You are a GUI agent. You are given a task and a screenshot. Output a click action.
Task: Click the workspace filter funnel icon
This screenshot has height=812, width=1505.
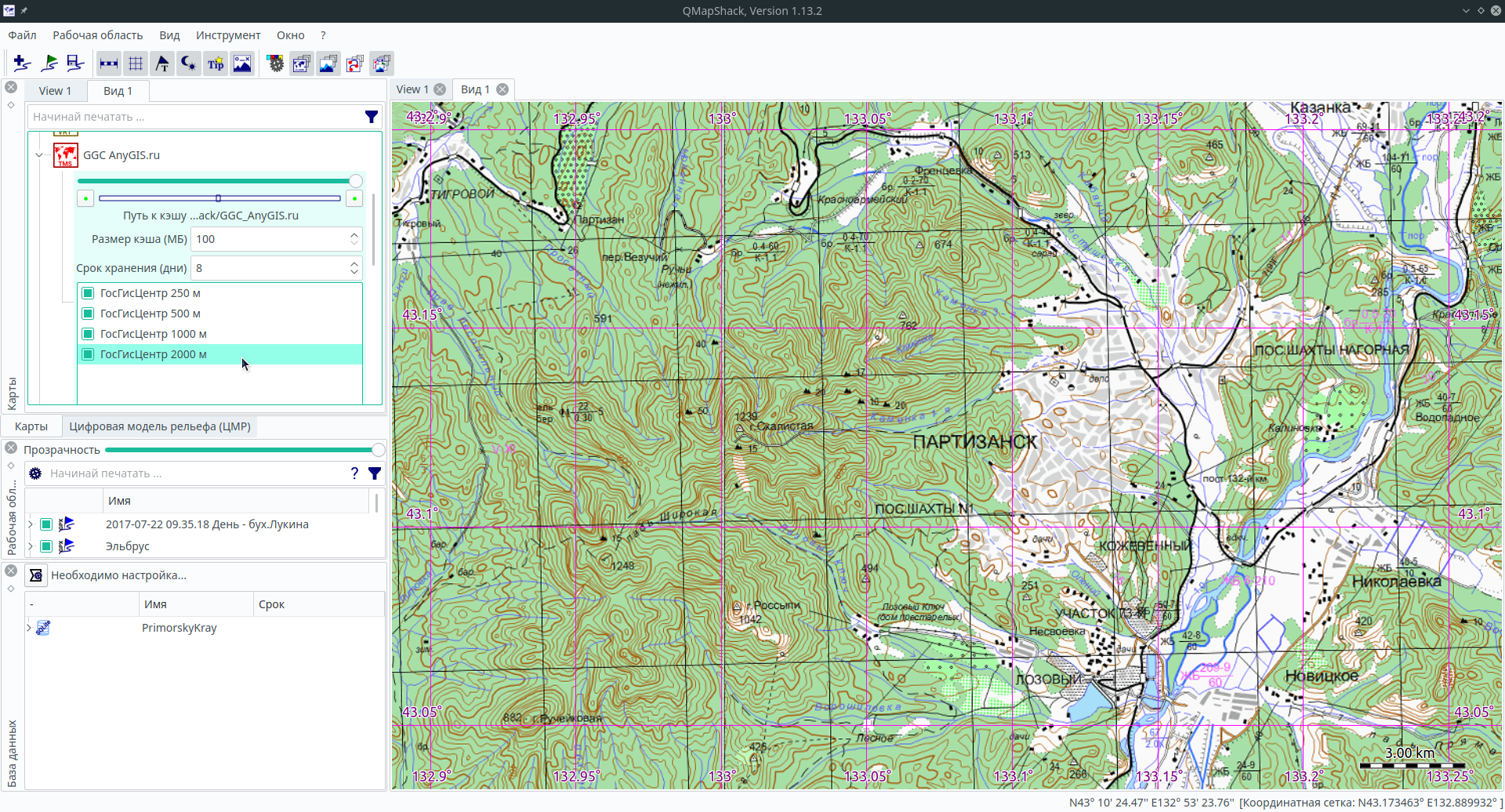[x=375, y=473]
